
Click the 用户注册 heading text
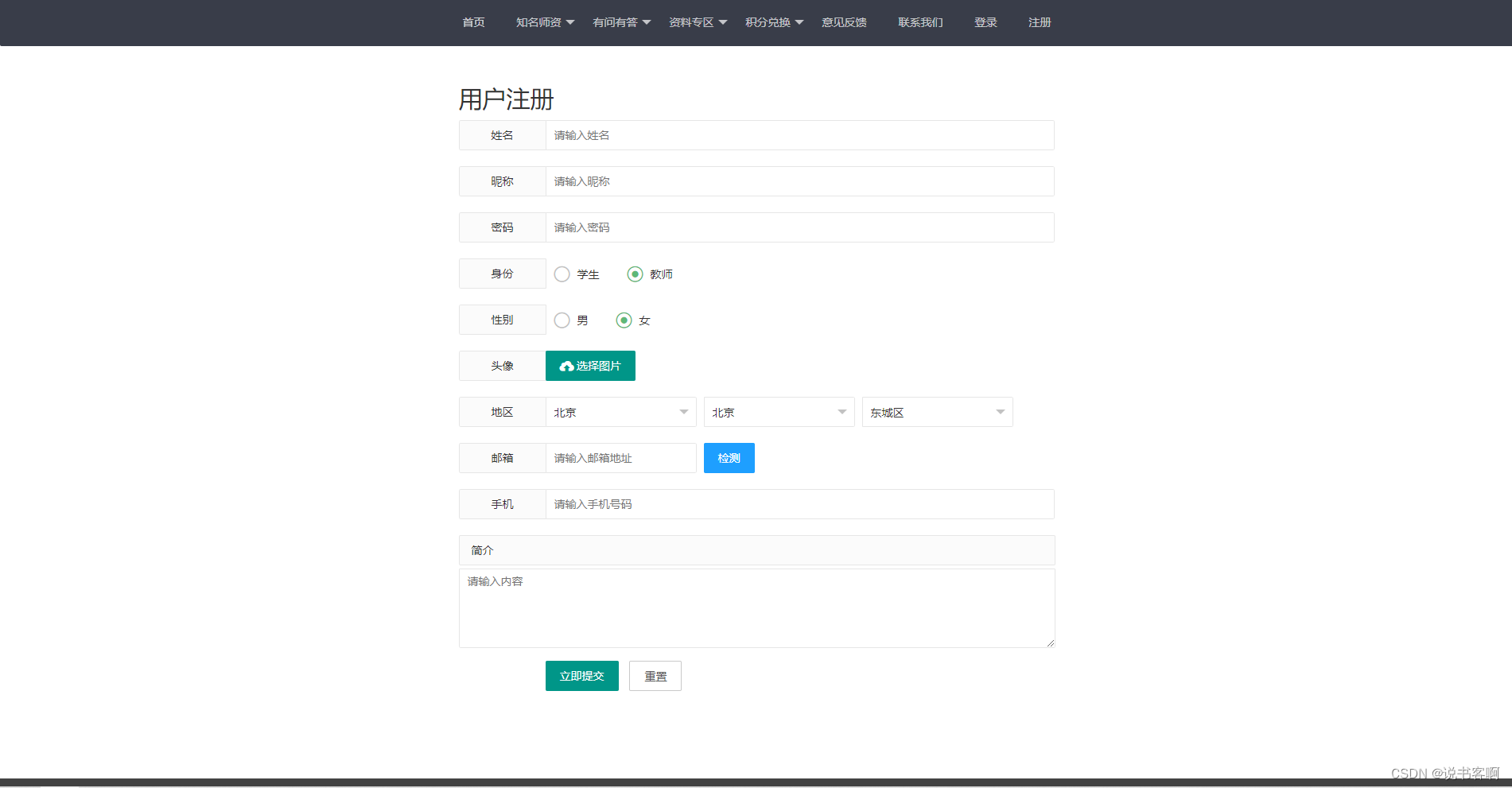tap(507, 99)
